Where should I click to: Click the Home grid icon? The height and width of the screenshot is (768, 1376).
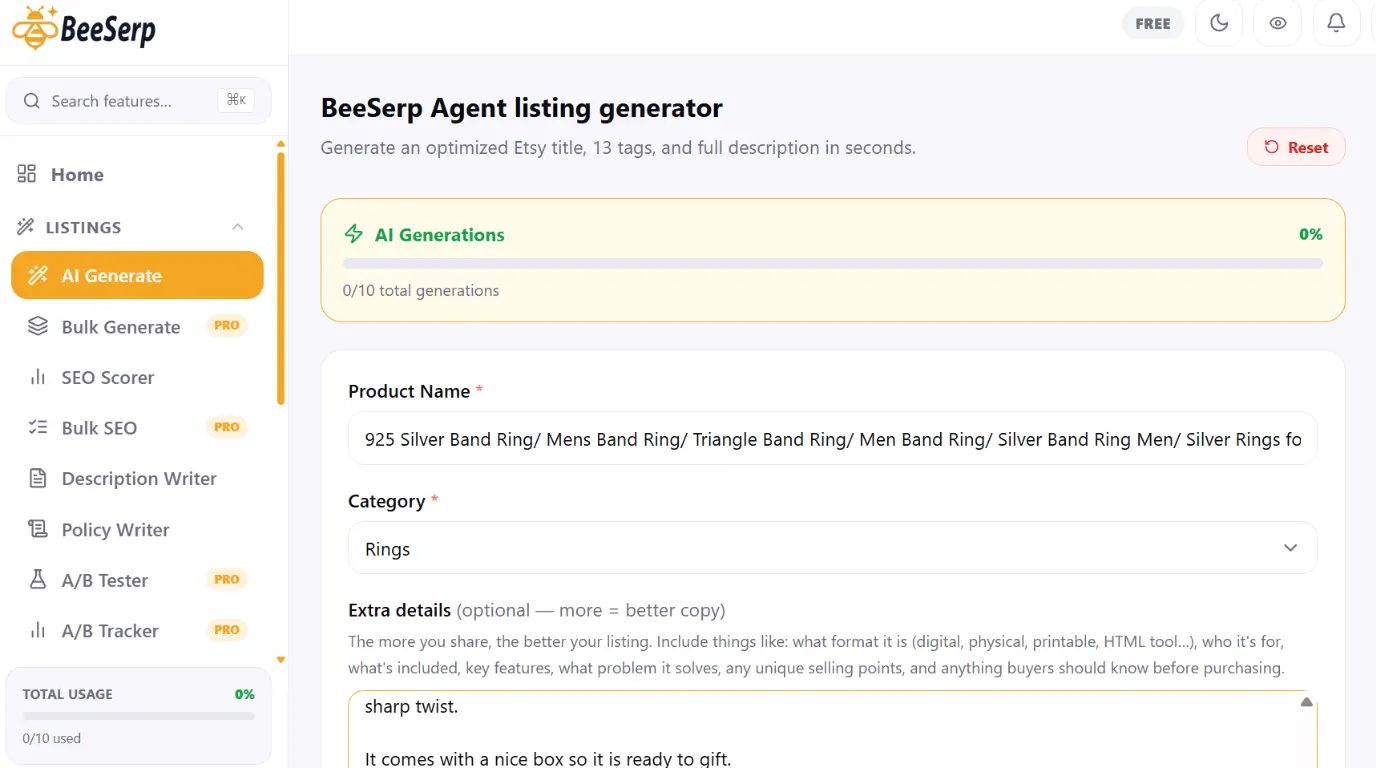(x=27, y=174)
